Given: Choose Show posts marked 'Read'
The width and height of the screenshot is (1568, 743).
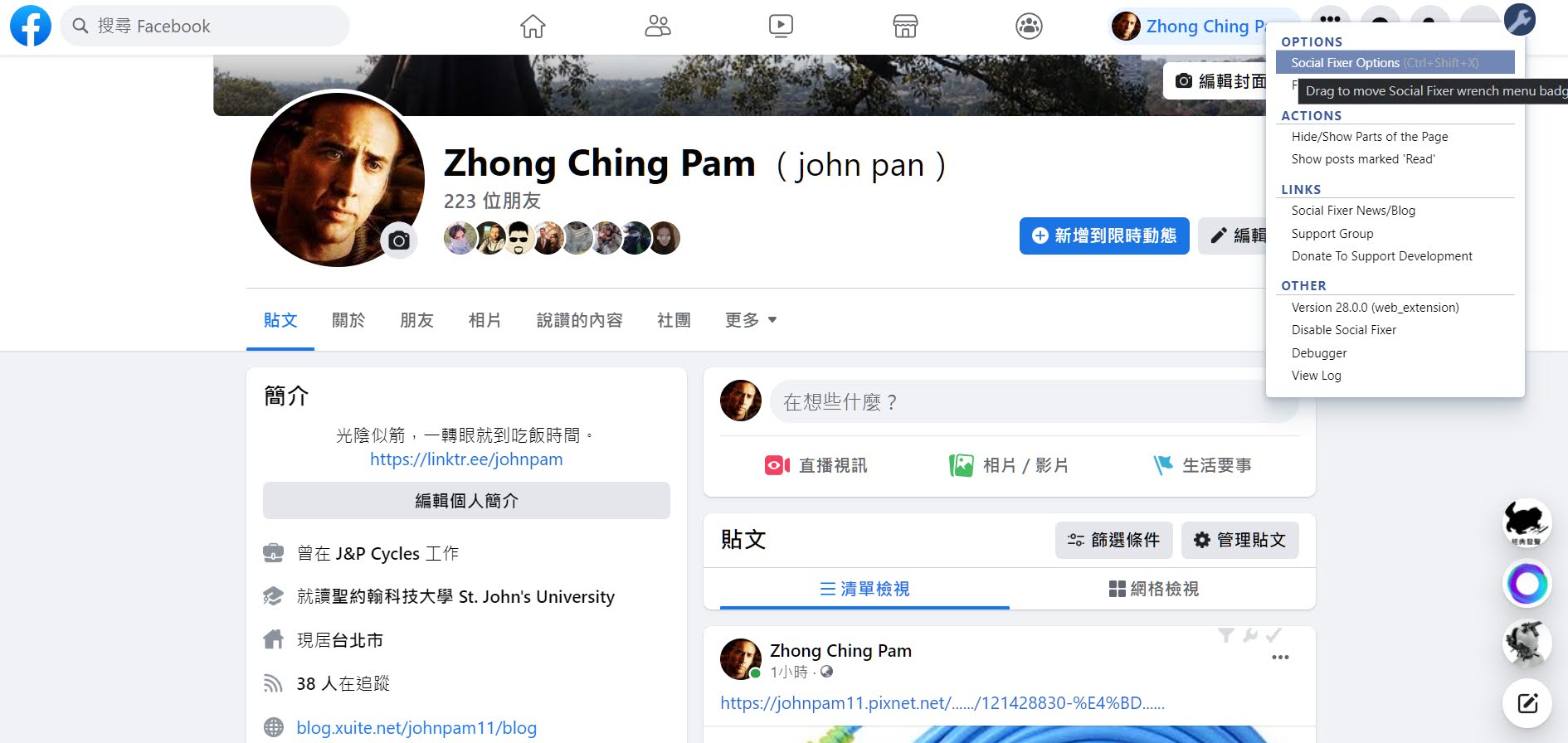Looking at the screenshot, I should (x=1363, y=159).
